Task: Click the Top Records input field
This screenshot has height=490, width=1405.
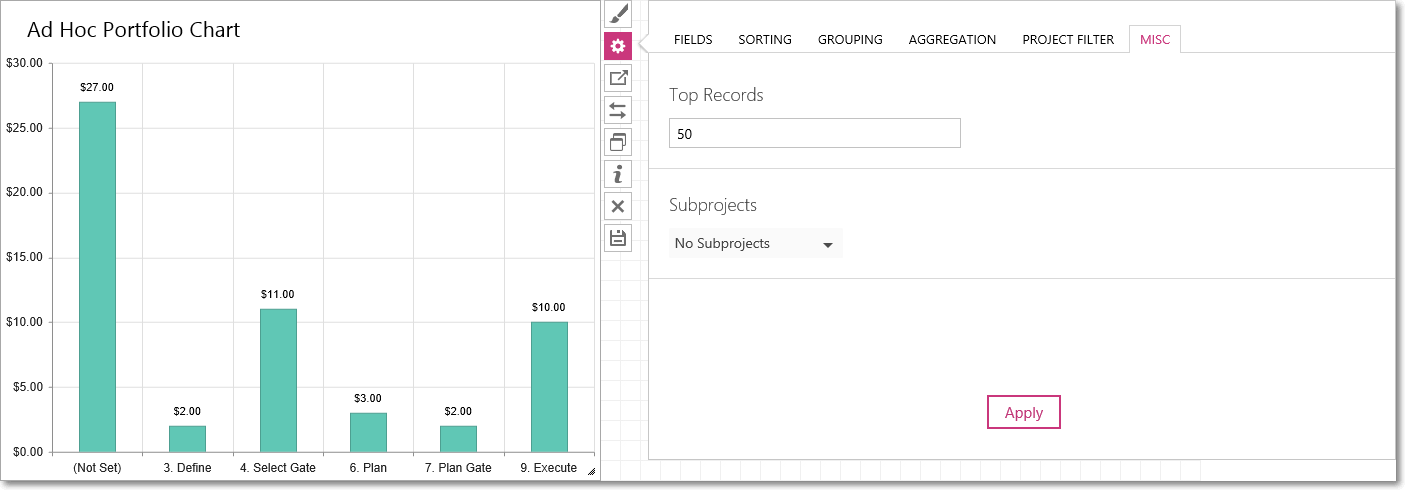Action: [x=815, y=133]
